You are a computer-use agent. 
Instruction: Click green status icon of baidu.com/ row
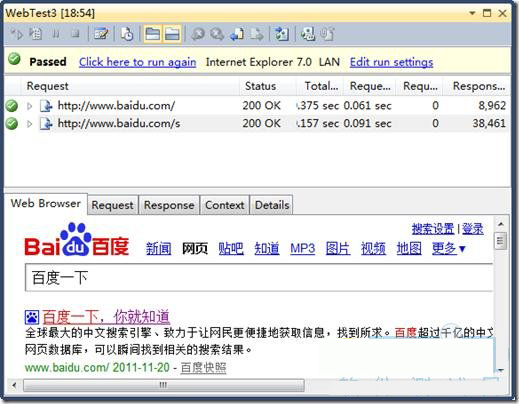(12, 106)
